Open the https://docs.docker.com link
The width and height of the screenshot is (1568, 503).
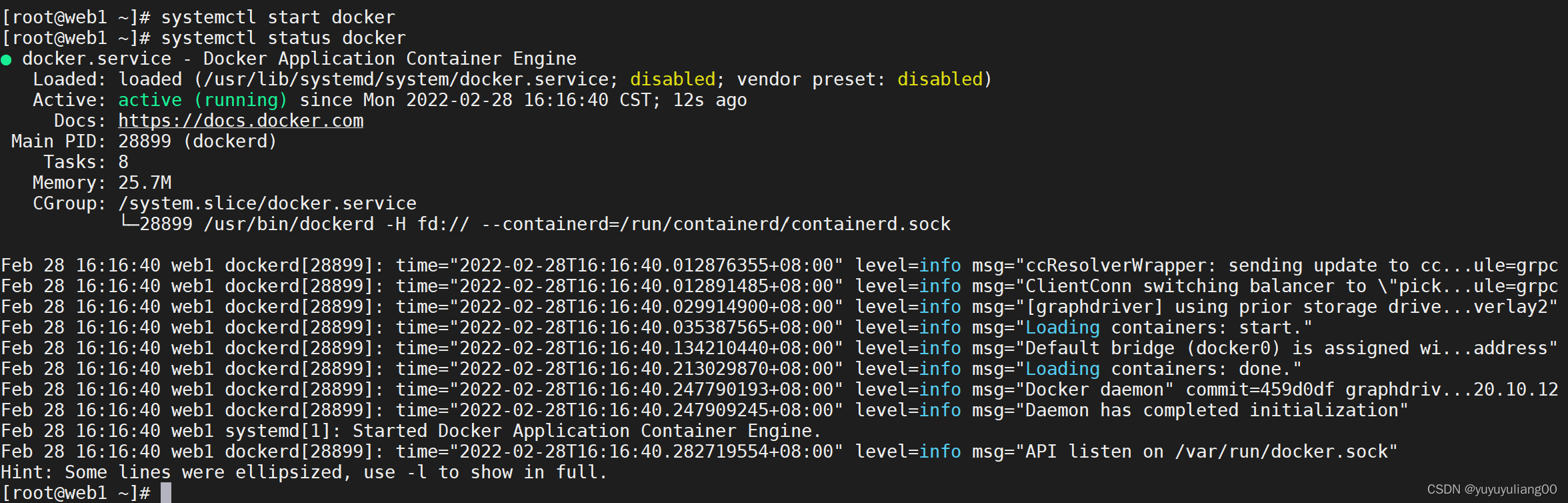(x=241, y=121)
